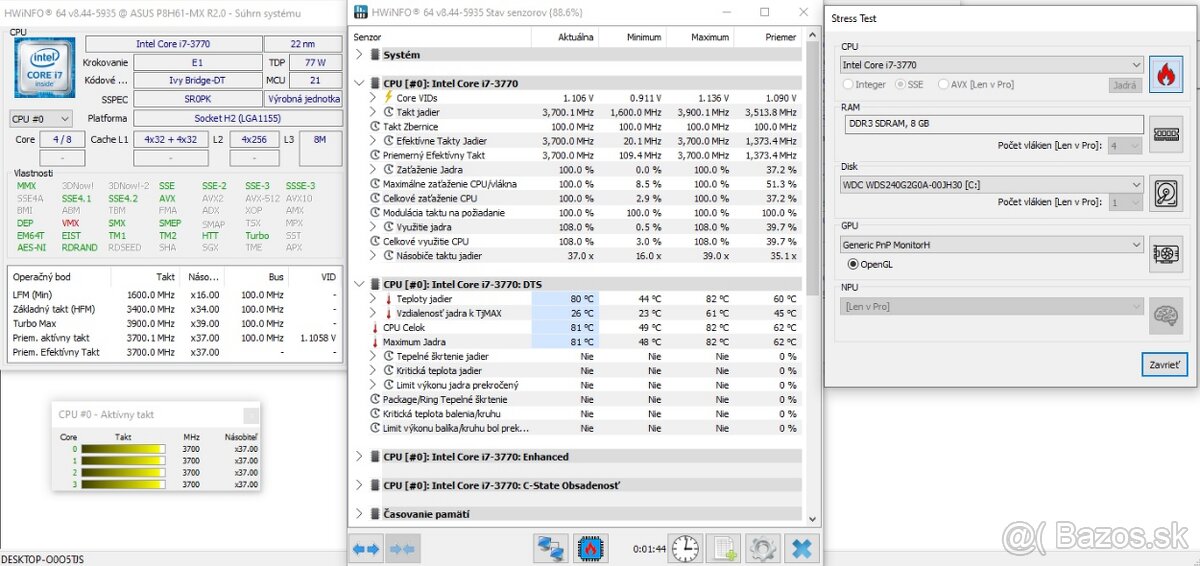Click the Aktuálna column header
This screenshot has width=1200, height=566.
[564, 37]
